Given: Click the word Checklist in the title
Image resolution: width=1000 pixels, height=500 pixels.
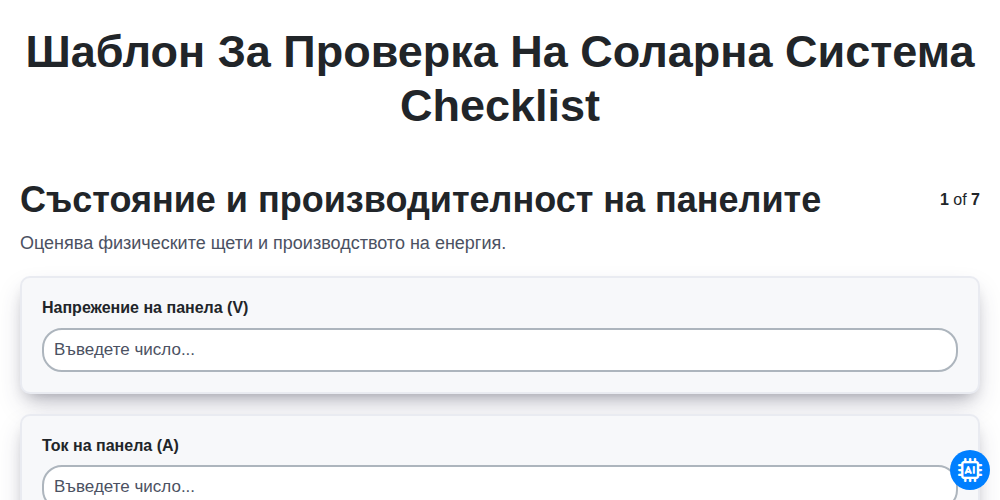Looking at the screenshot, I should click(500, 106).
